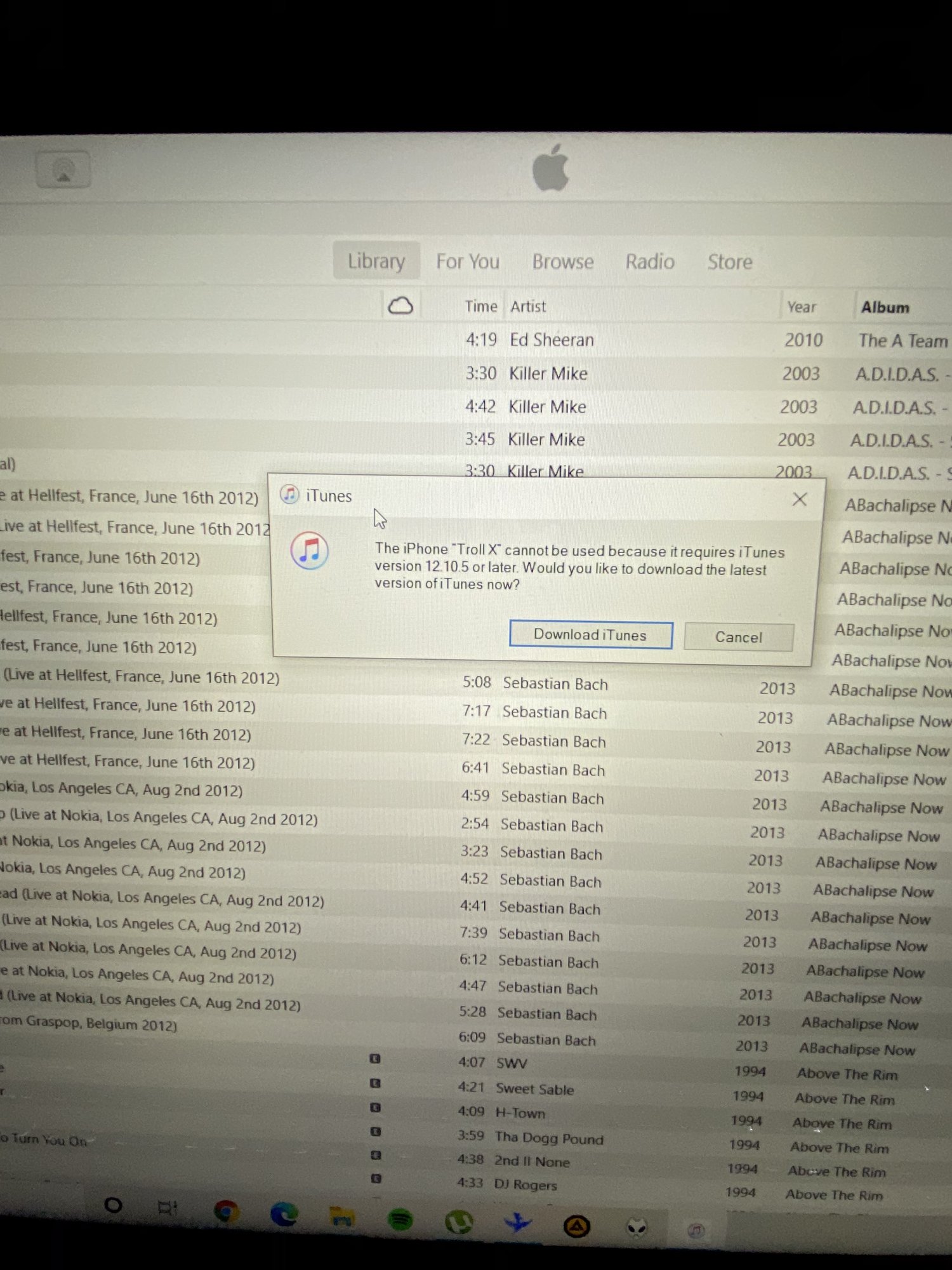Click the iTunes music note icon in dialog
This screenshot has height=1270, width=952.
[310, 550]
